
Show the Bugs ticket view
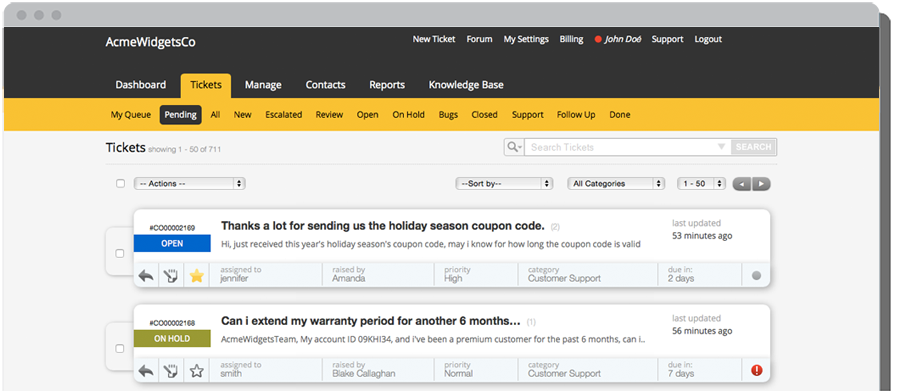[x=448, y=115]
